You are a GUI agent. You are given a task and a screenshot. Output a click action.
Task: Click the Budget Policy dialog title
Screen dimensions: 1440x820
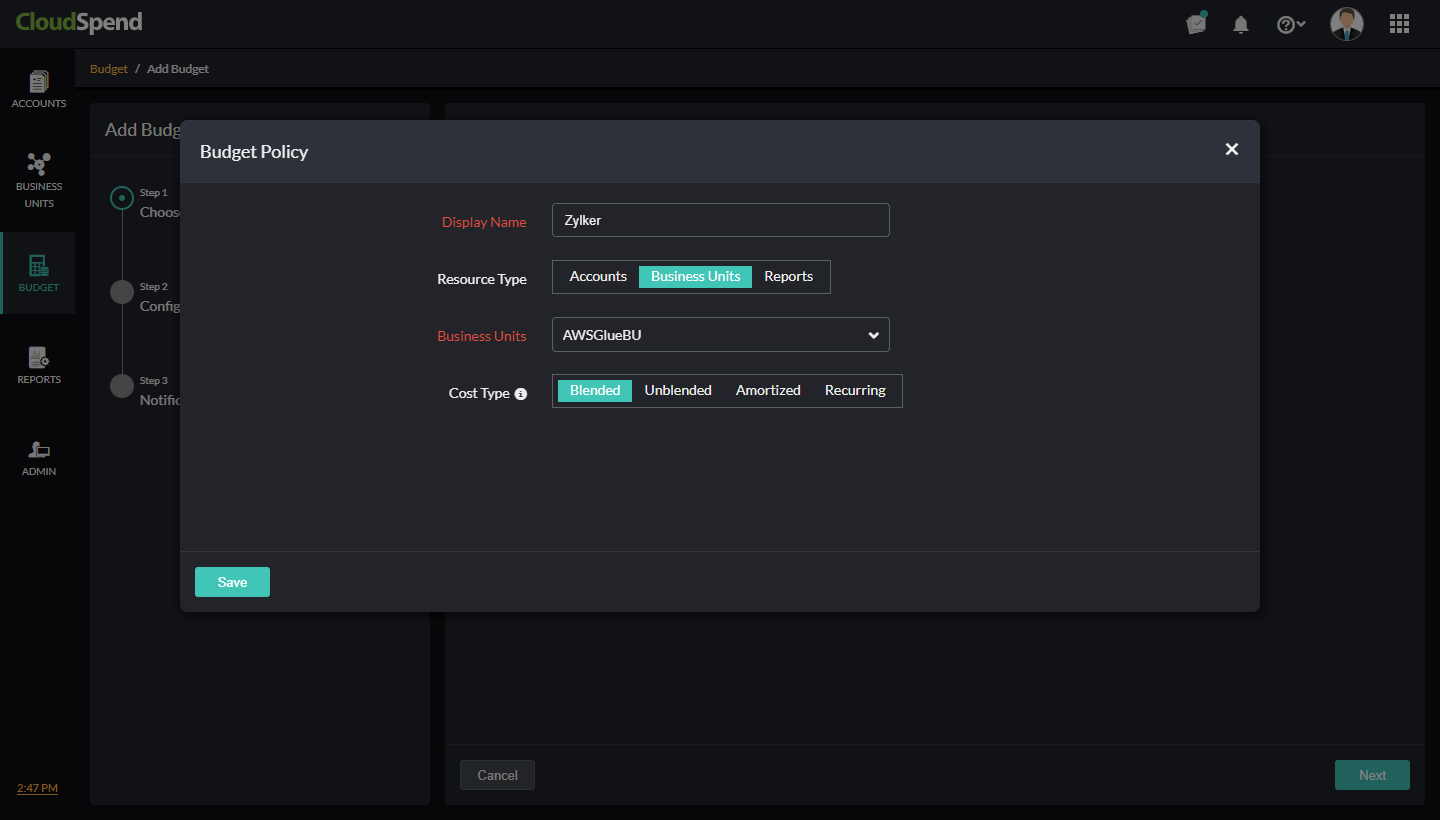click(x=254, y=152)
